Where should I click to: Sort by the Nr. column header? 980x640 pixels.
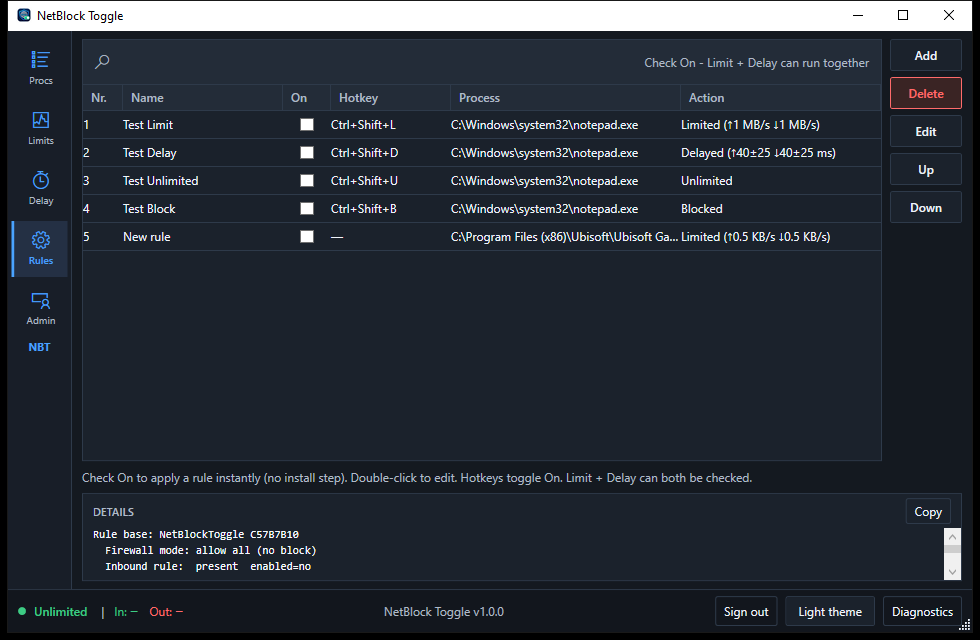click(x=102, y=98)
